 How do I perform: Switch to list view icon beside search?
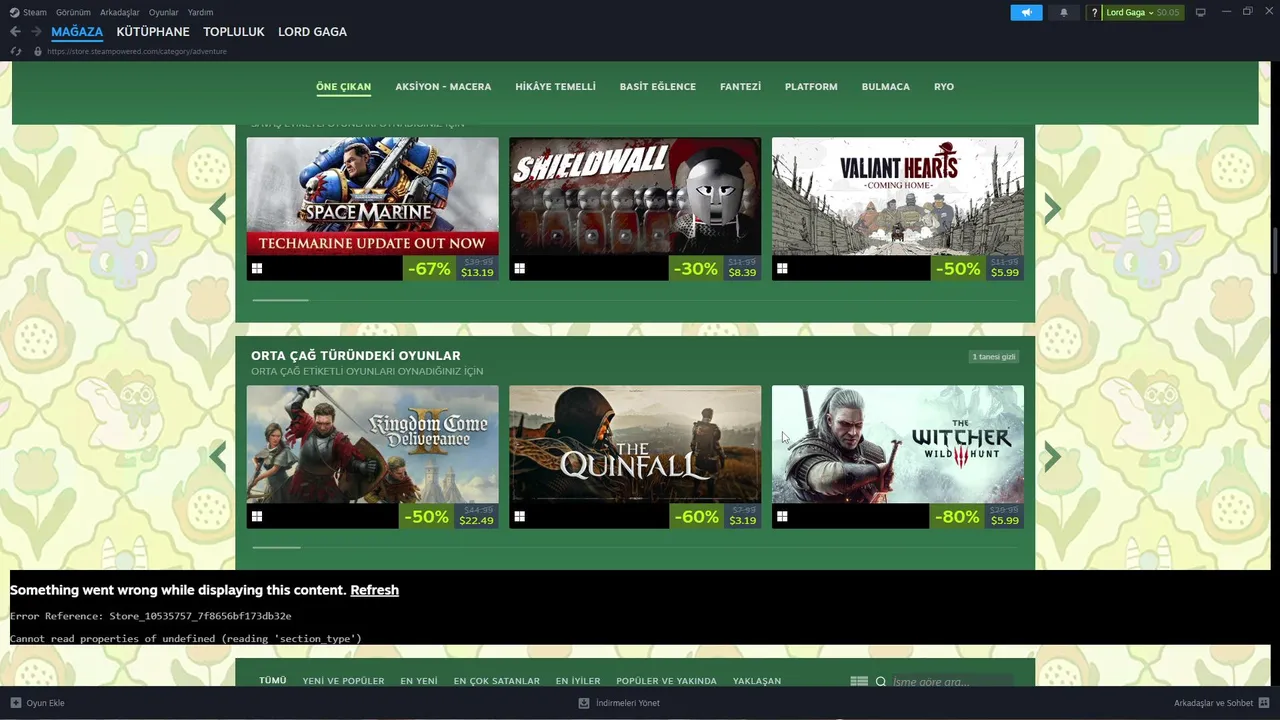(x=859, y=681)
